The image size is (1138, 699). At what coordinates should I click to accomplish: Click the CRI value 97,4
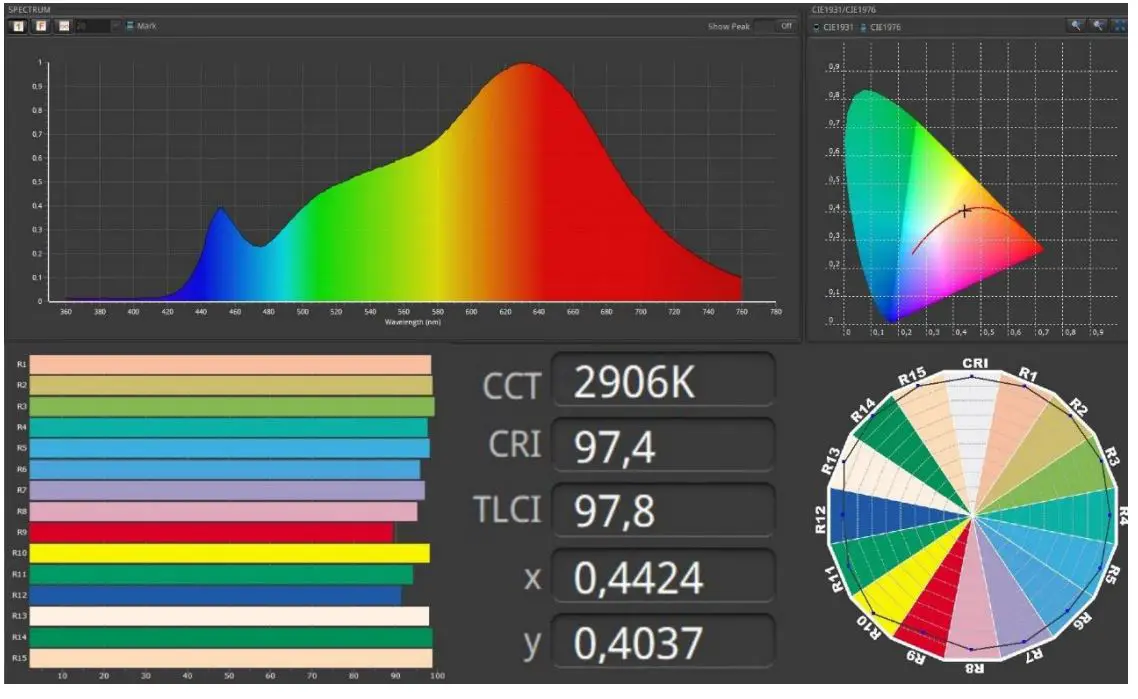614,447
